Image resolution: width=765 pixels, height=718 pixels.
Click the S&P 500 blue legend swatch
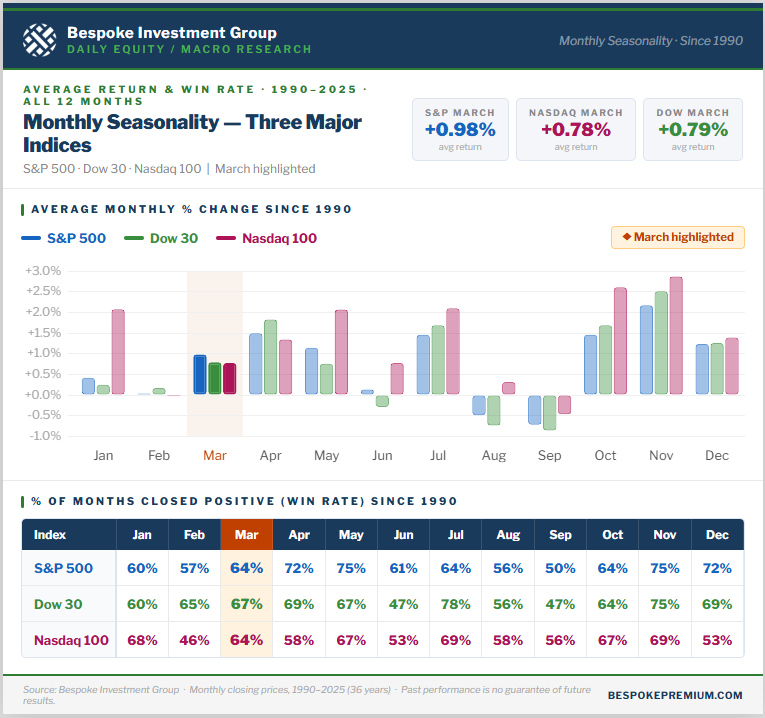tap(31, 238)
